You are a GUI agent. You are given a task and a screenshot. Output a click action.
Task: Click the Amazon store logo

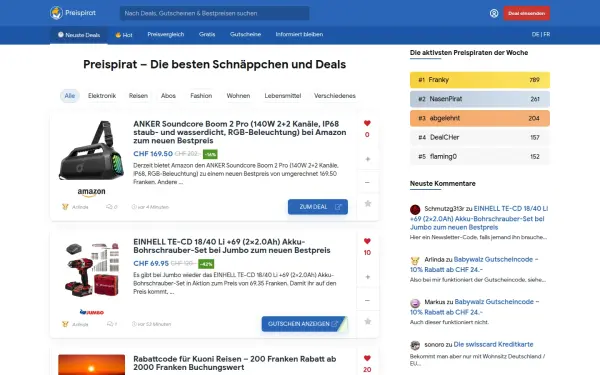[91, 192]
